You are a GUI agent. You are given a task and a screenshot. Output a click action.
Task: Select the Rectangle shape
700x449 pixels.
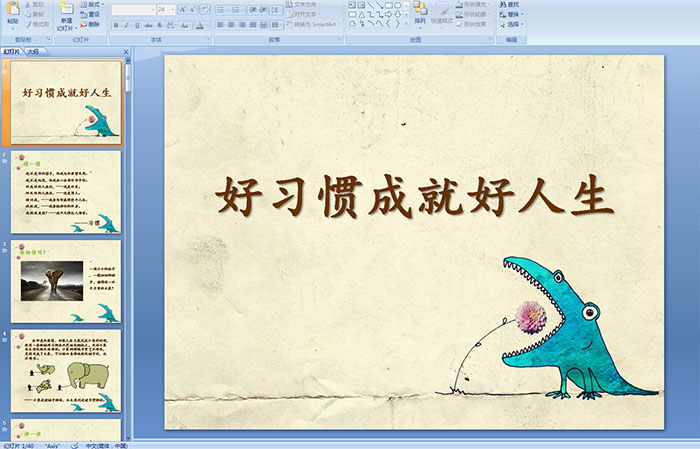389,5
